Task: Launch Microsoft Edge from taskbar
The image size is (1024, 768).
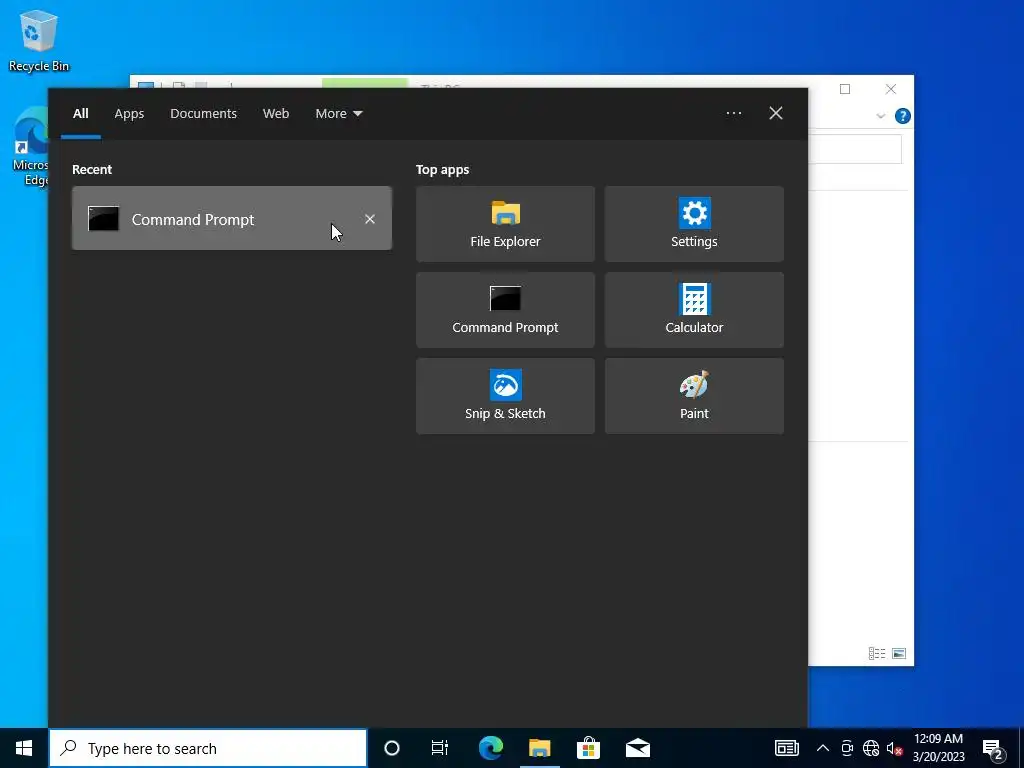Action: point(490,748)
